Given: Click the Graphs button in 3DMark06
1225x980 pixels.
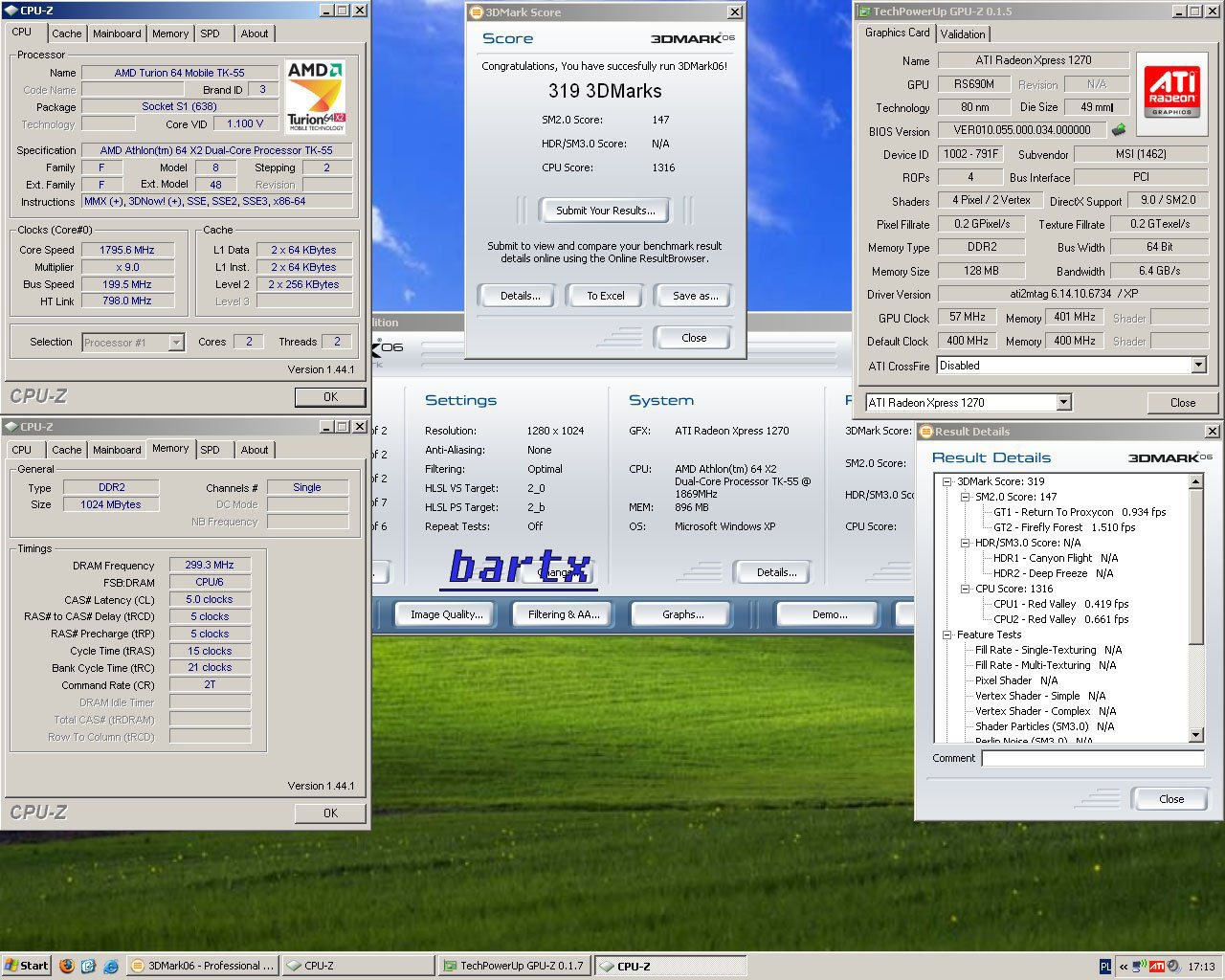Looking at the screenshot, I should click(x=682, y=614).
